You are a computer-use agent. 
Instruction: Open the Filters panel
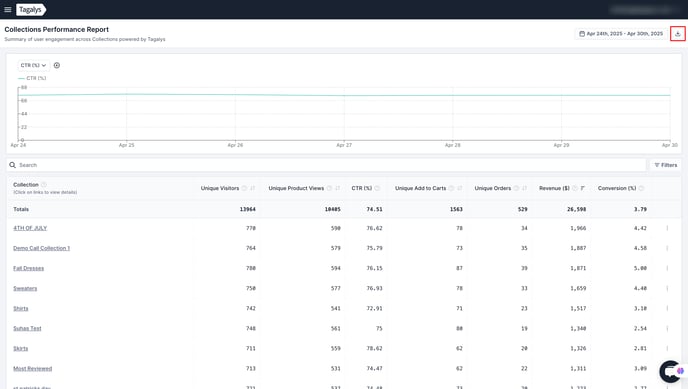[x=666, y=165]
